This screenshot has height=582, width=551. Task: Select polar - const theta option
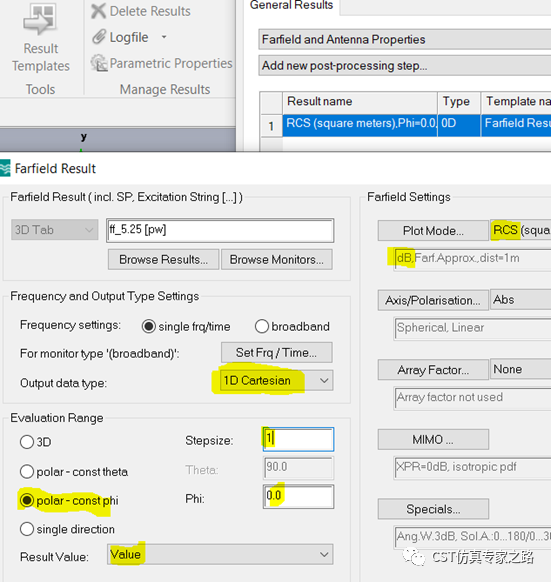coord(27,471)
